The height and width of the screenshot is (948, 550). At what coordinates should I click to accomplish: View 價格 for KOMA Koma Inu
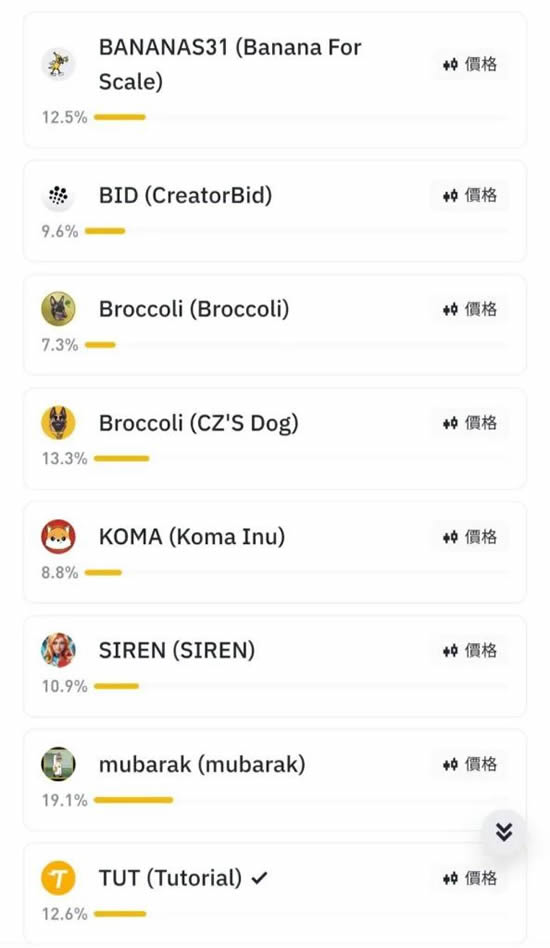(x=470, y=536)
